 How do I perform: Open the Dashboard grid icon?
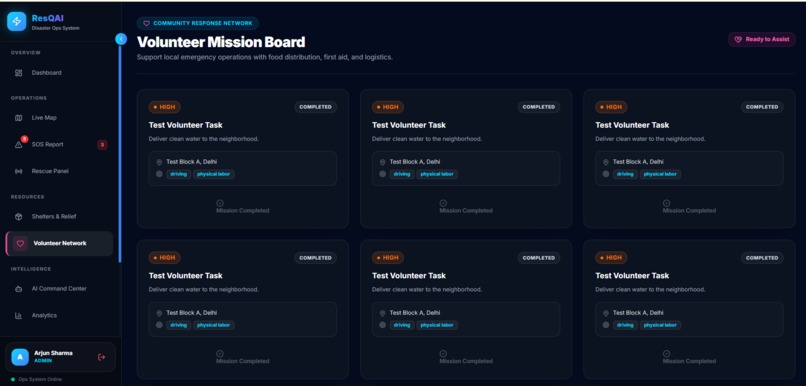[x=19, y=73]
